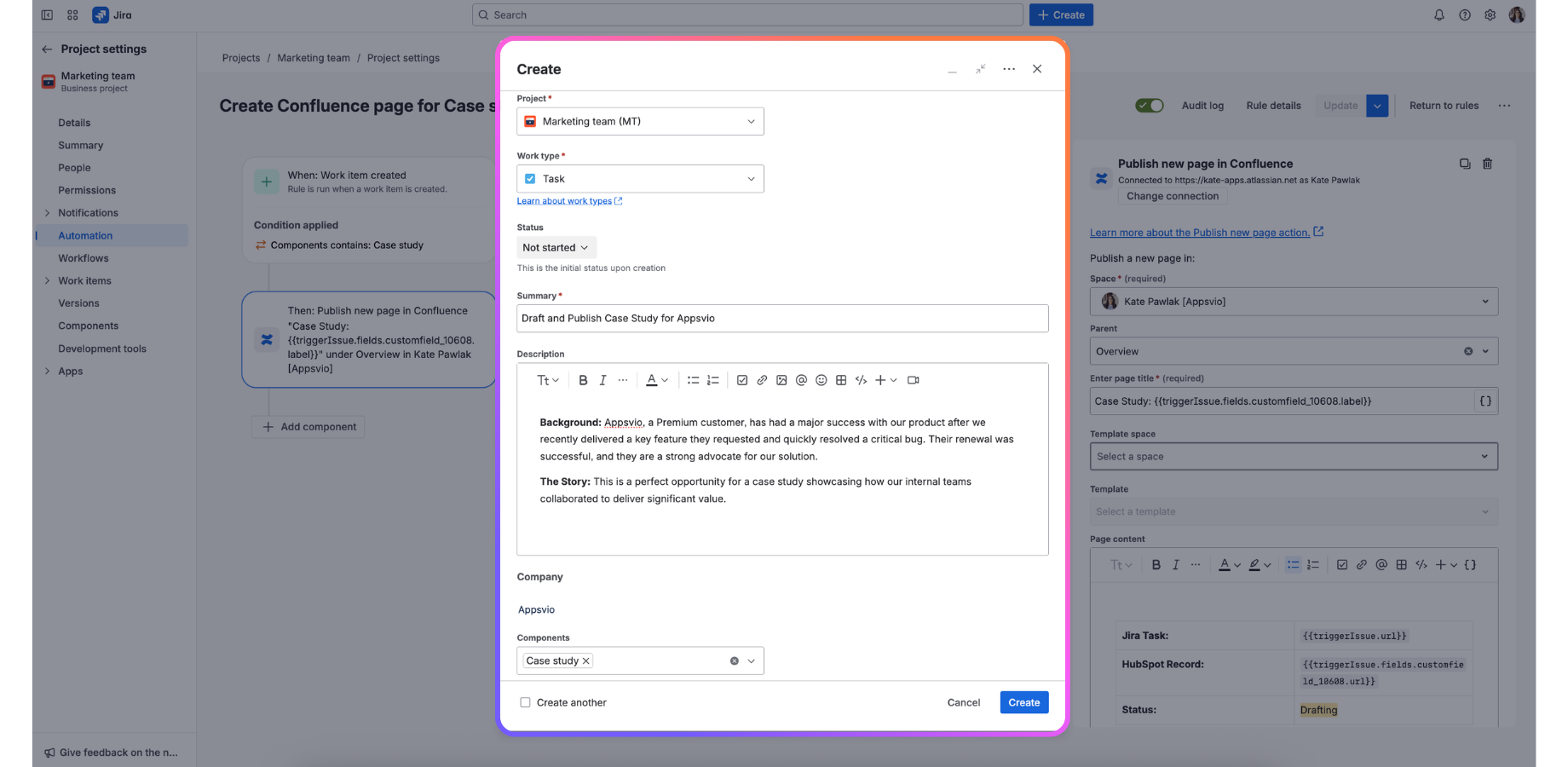Screen dimensions: 1568x767
Task: Duplicate the Publish new page component
Action: click(1465, 164)
